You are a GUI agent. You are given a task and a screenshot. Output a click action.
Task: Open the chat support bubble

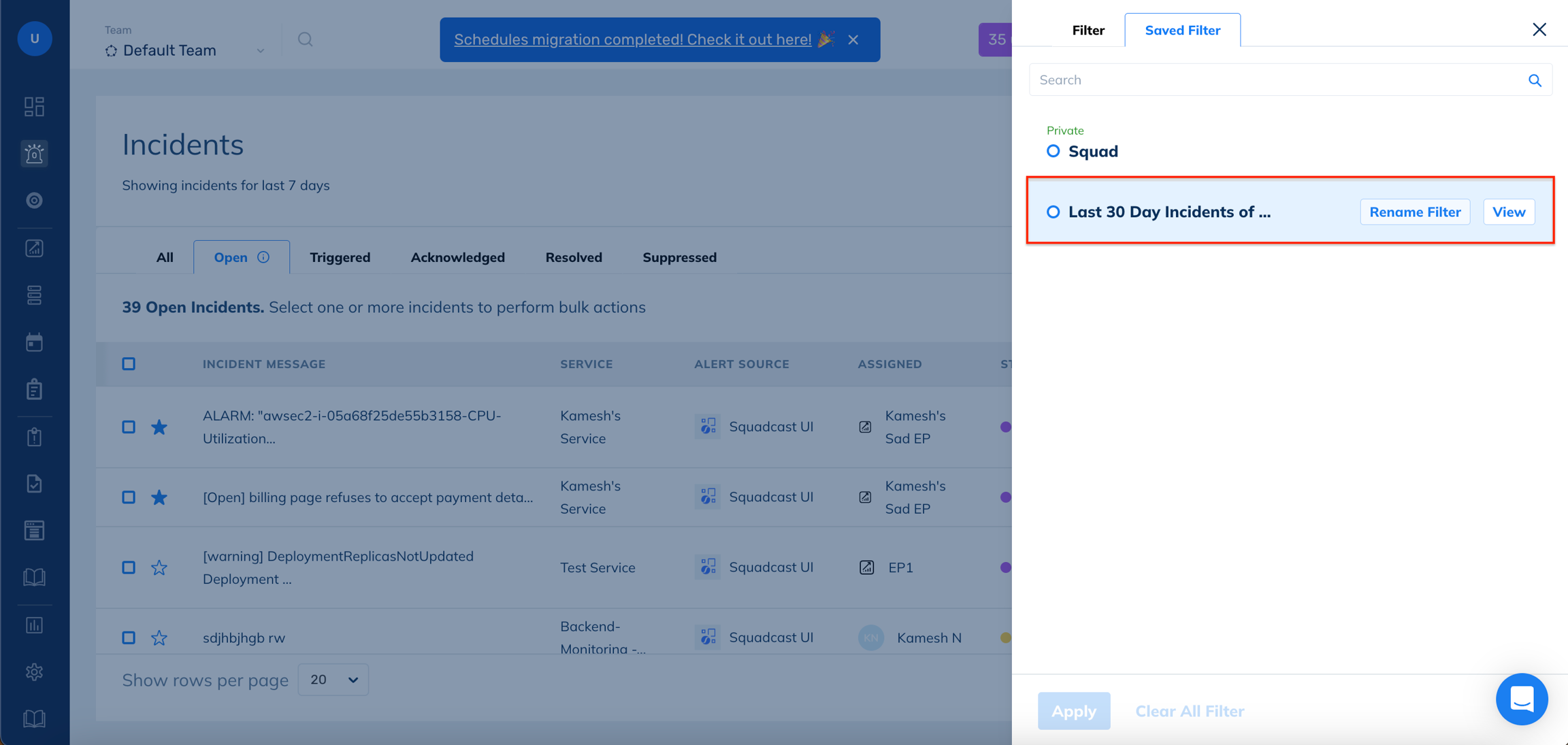(1522, 699)
